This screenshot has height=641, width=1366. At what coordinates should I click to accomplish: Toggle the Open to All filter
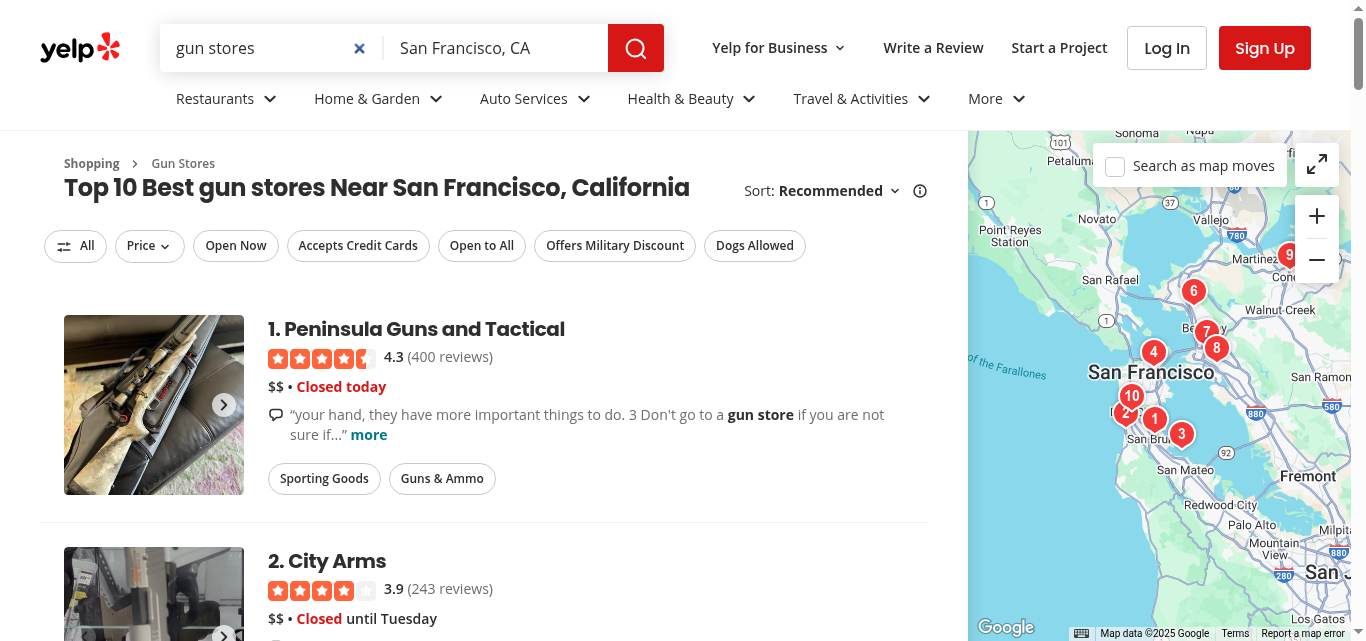pos(482,246)
